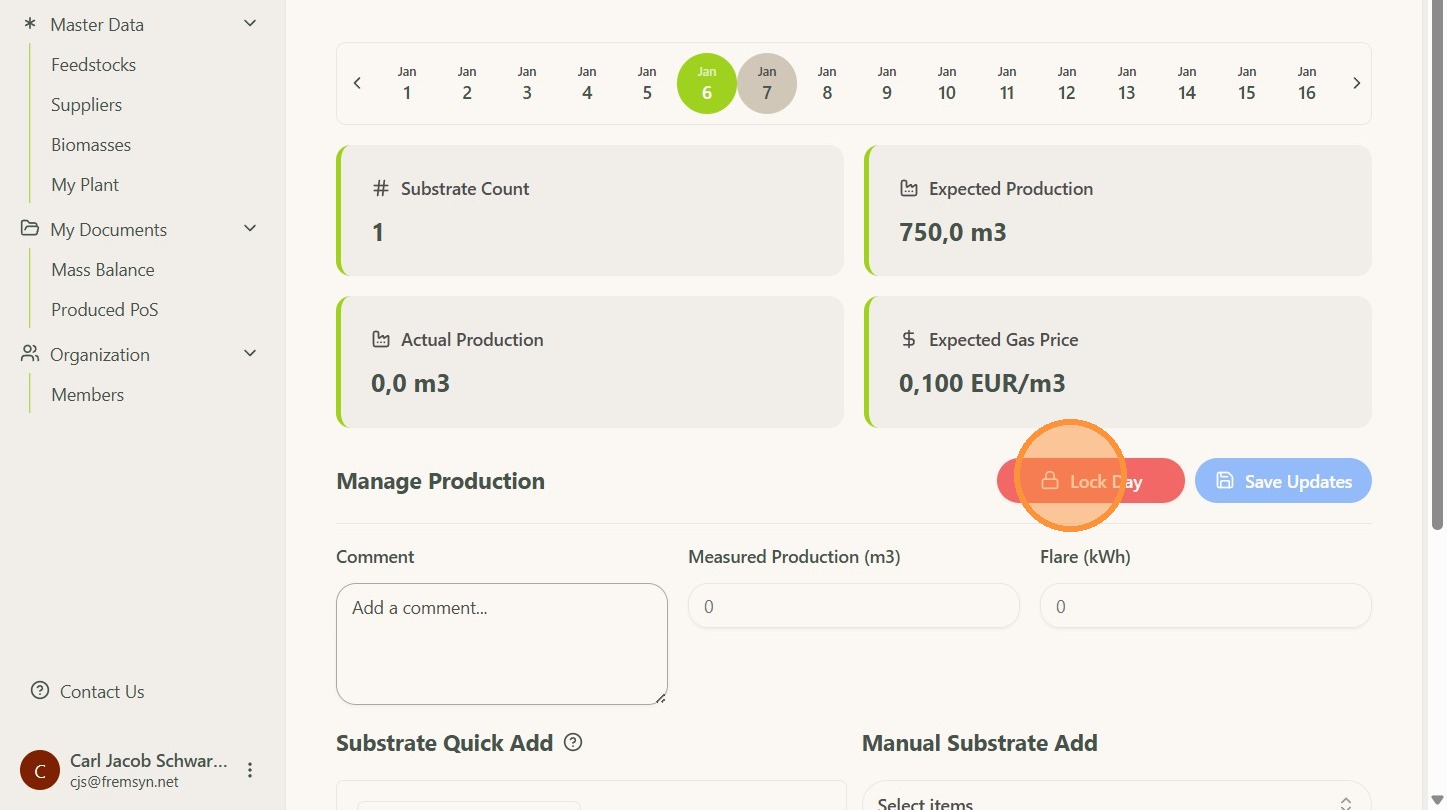1447x810 pixels.
Task: Open the Produced PoS page
Action: pyautogui.click(x=105, y=310)
